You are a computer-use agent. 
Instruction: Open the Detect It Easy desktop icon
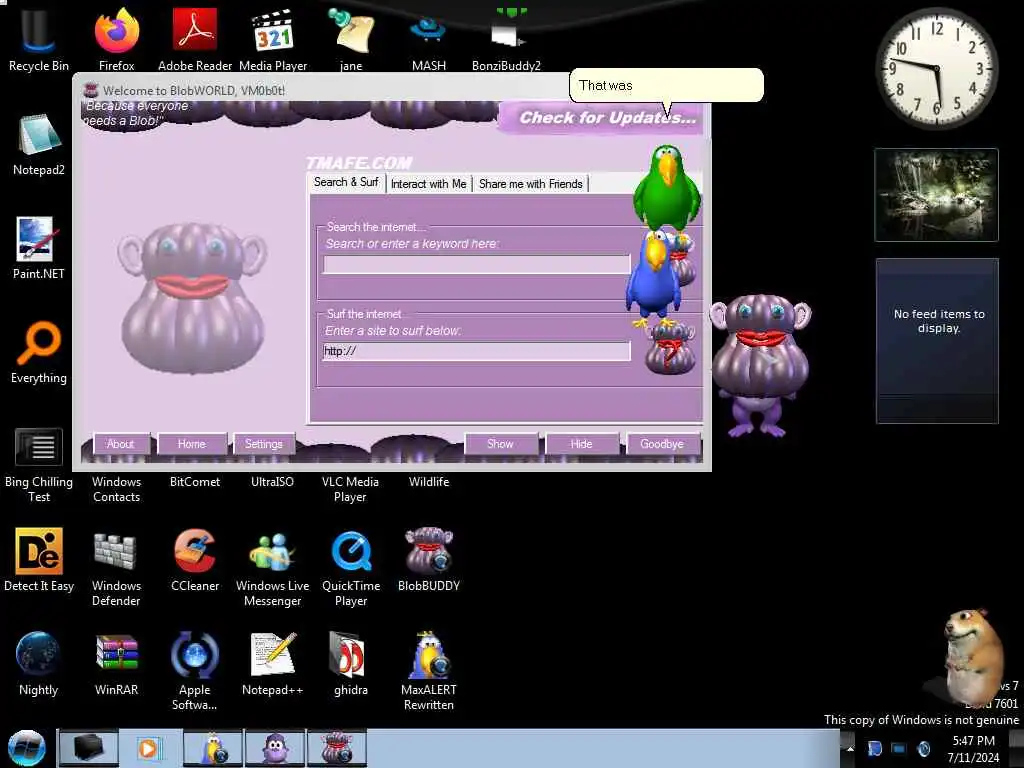pyautogui.click(x=39, y=560)
